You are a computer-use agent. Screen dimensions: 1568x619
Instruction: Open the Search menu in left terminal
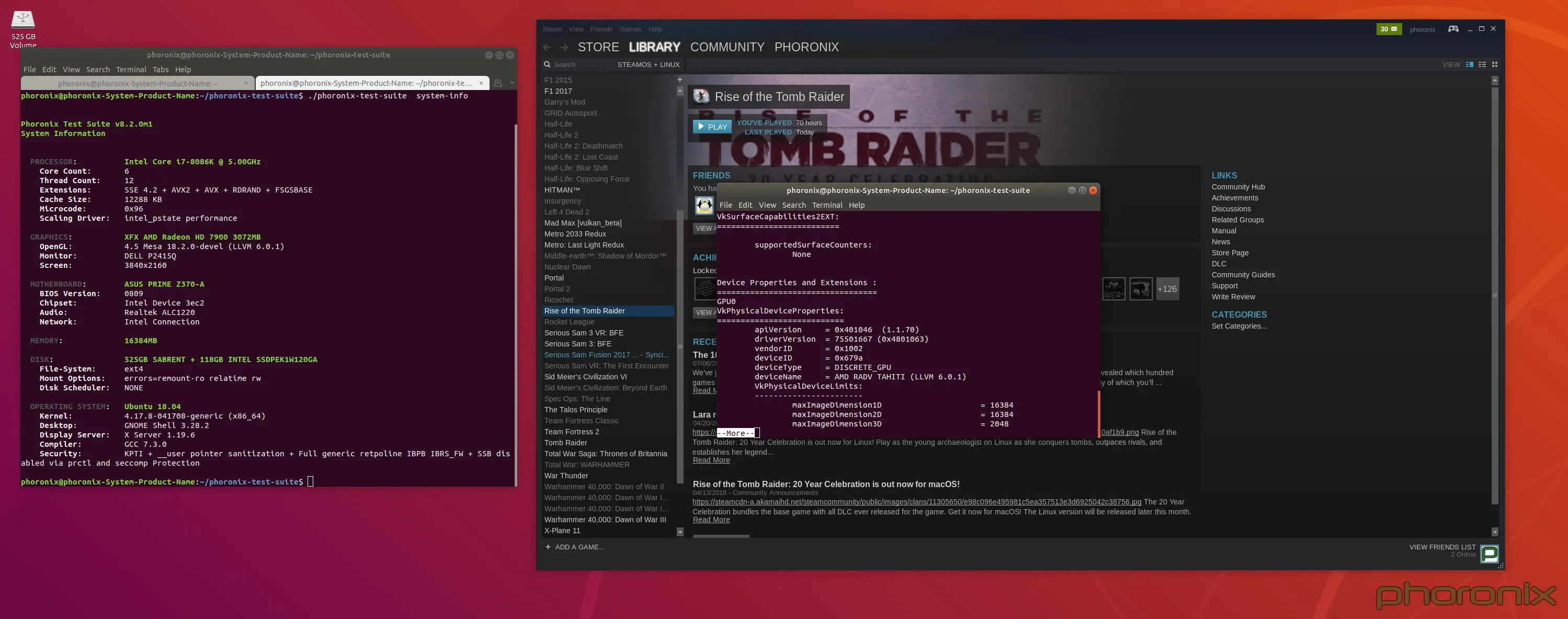[x=97, y=70]
